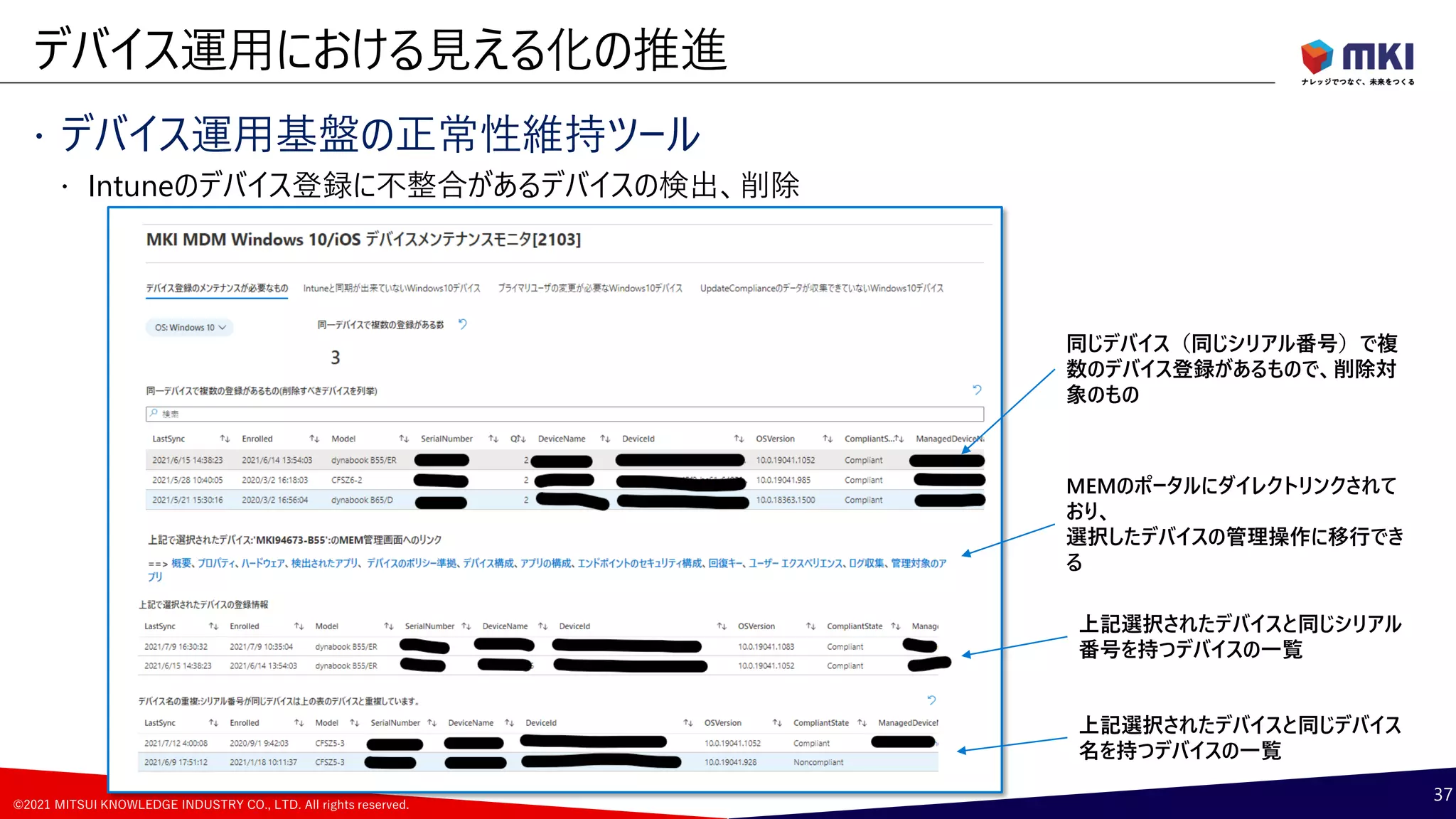Viewport: 1456px width, 819px height.
Task: Sort top table by DeviceName arrows
Action: click(x=605, y=439)
